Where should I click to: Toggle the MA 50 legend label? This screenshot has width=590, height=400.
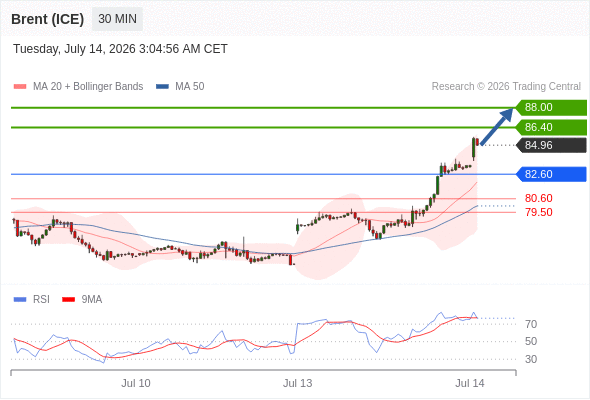190,87
